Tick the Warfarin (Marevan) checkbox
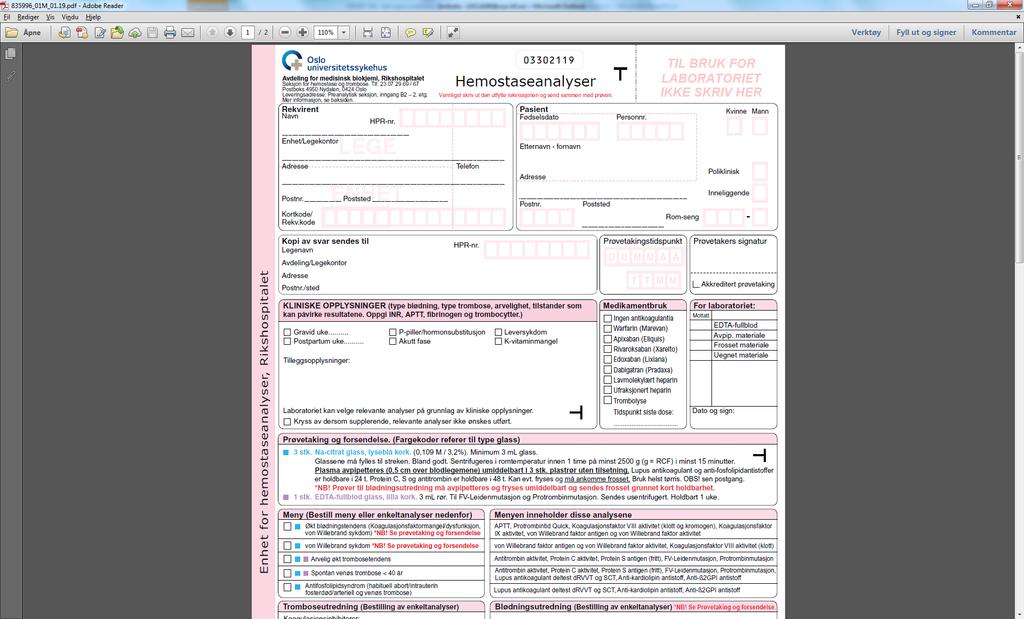1024x619 pixels. (x=607, y=328)
